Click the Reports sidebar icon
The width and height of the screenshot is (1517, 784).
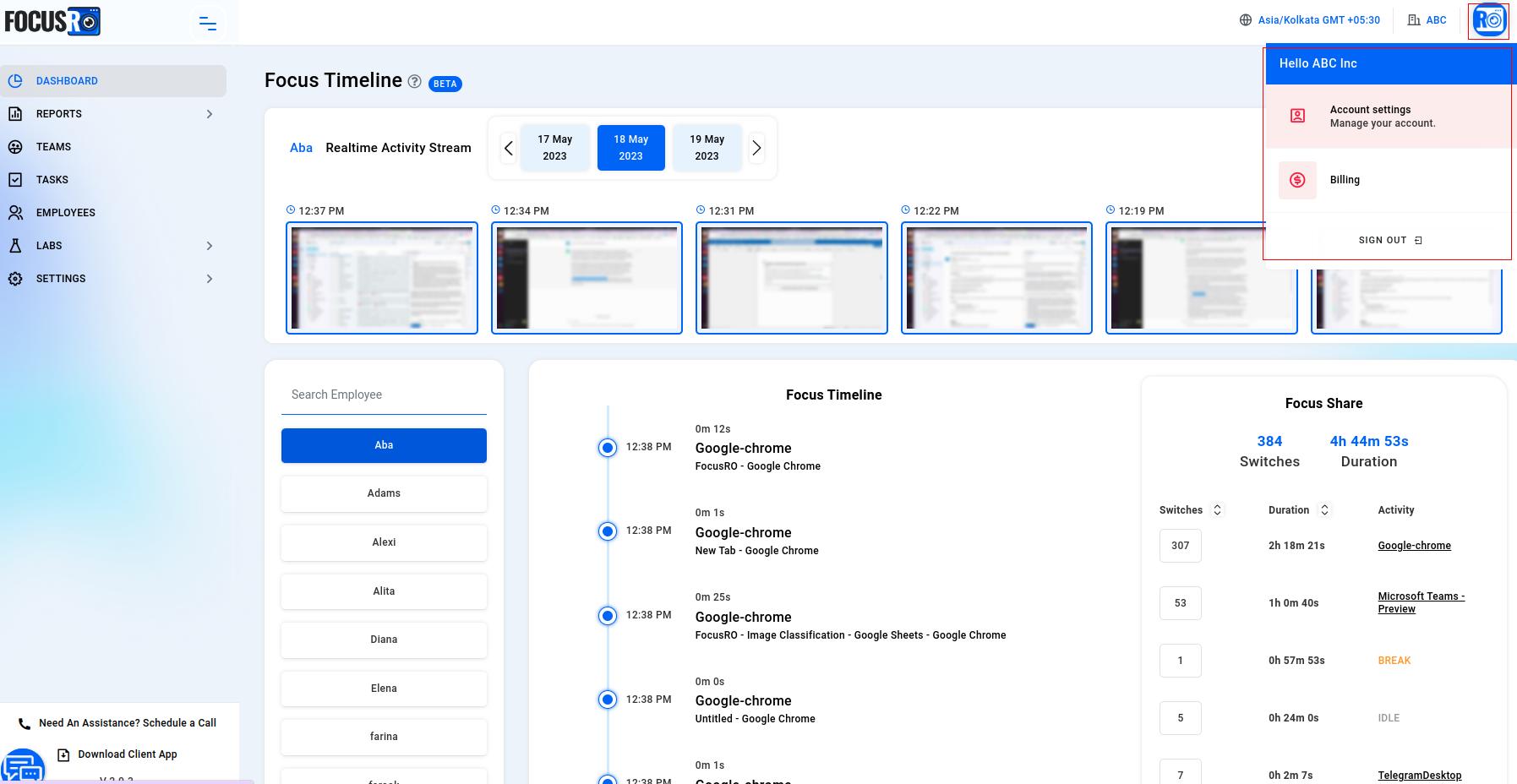coord(15,114)
